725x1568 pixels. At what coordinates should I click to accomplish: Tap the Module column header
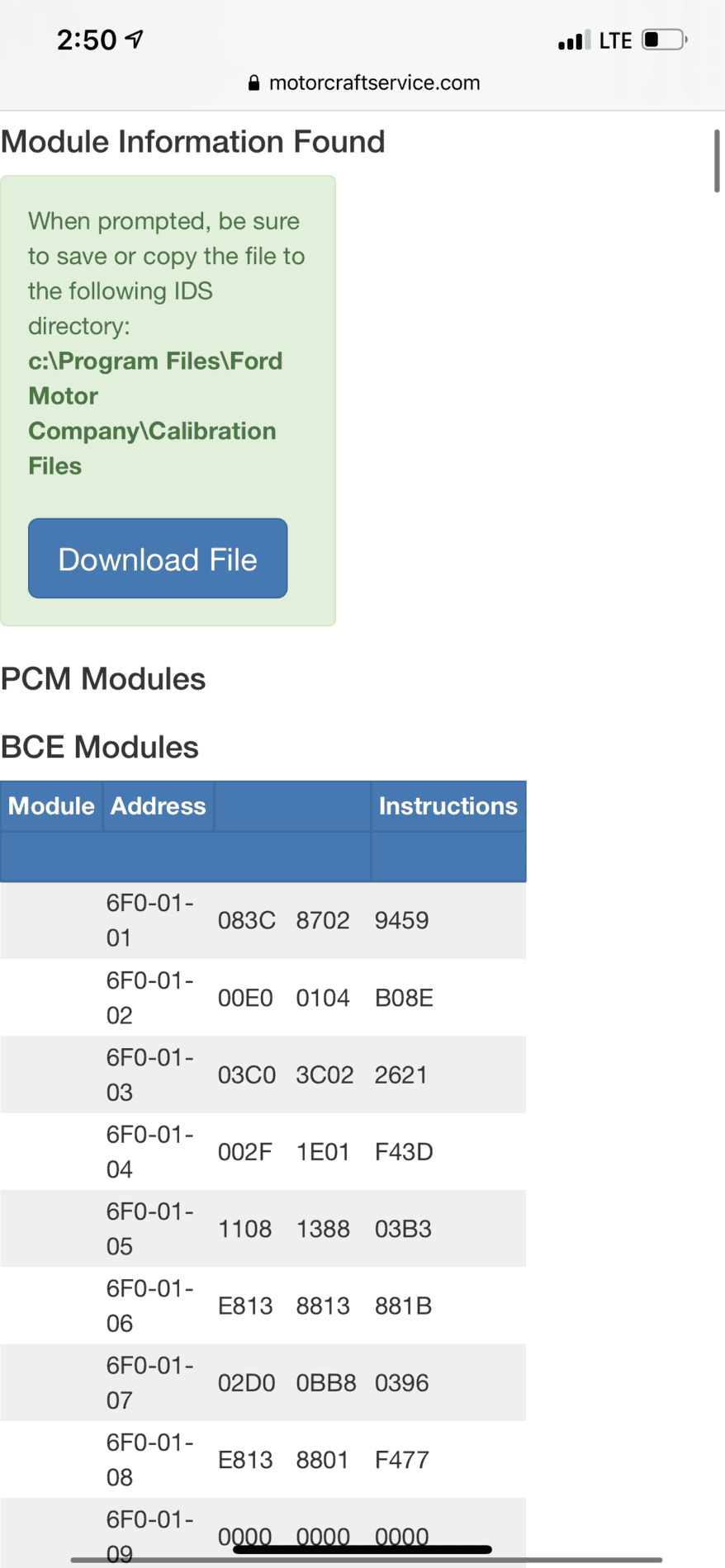pyautogui.click(x=51, y=806)
